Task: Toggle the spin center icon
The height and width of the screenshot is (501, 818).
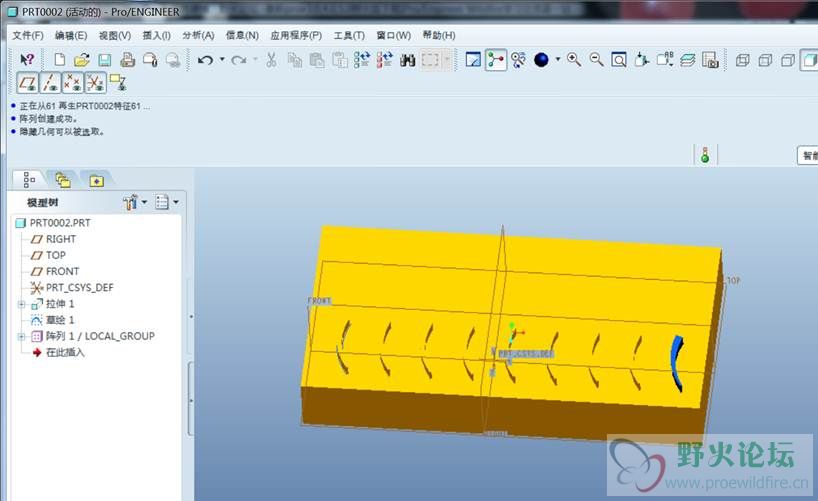Action: click(x=496, y=59)
